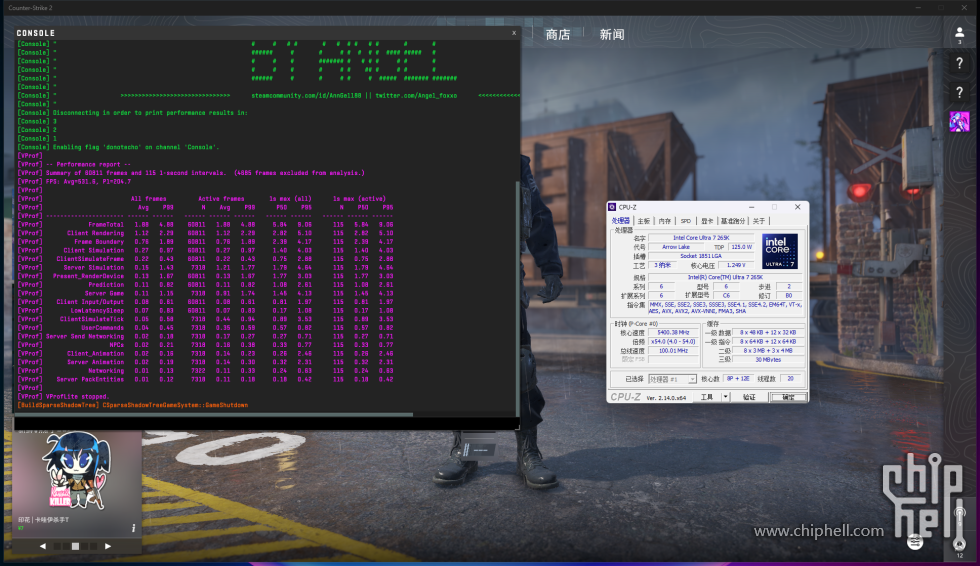980x566 pixels.
Task: Click the first question-mark friend slot
Action: [x=959, y=63]
